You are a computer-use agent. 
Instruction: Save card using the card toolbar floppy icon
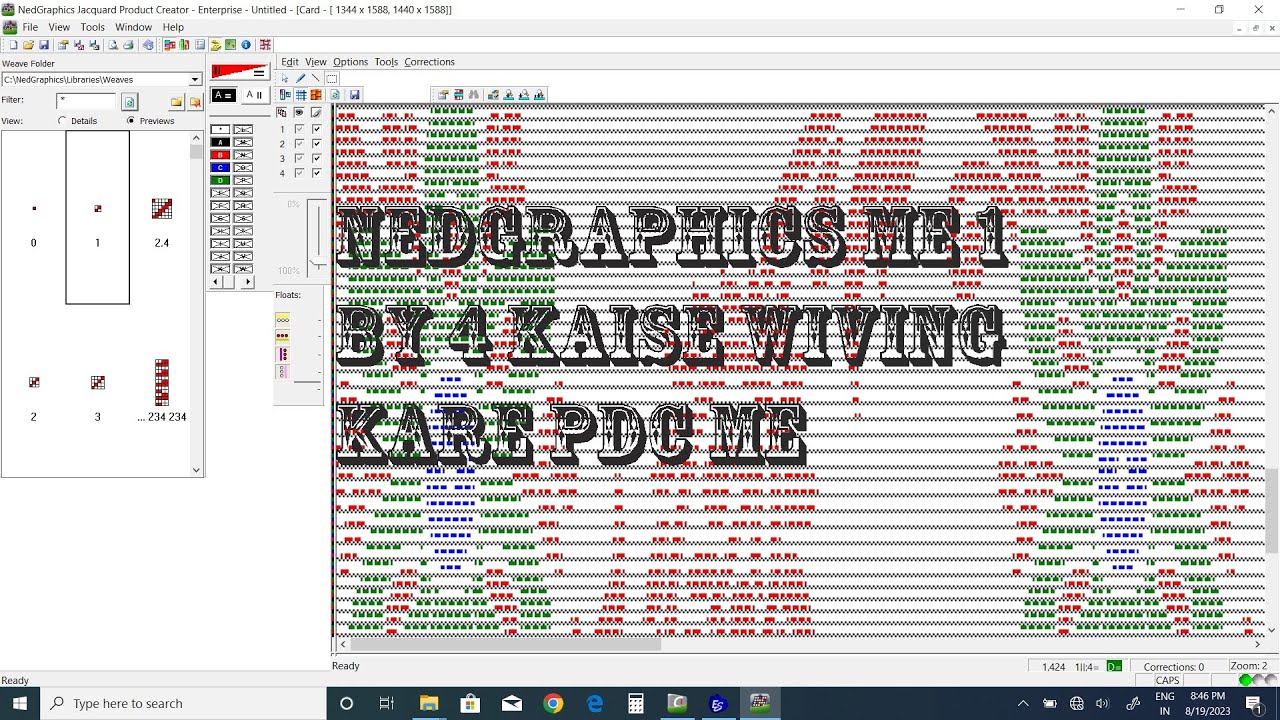pos(355,95)
